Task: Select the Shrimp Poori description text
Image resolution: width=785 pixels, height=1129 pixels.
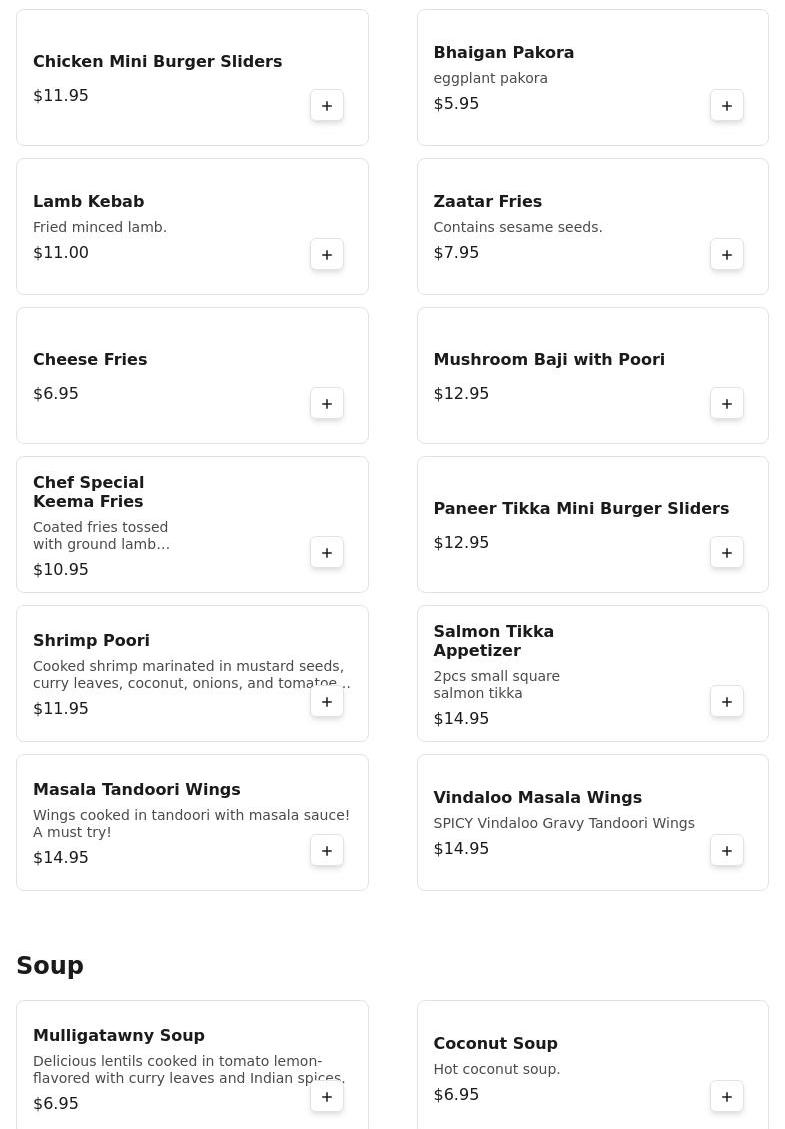Action: 190,674
